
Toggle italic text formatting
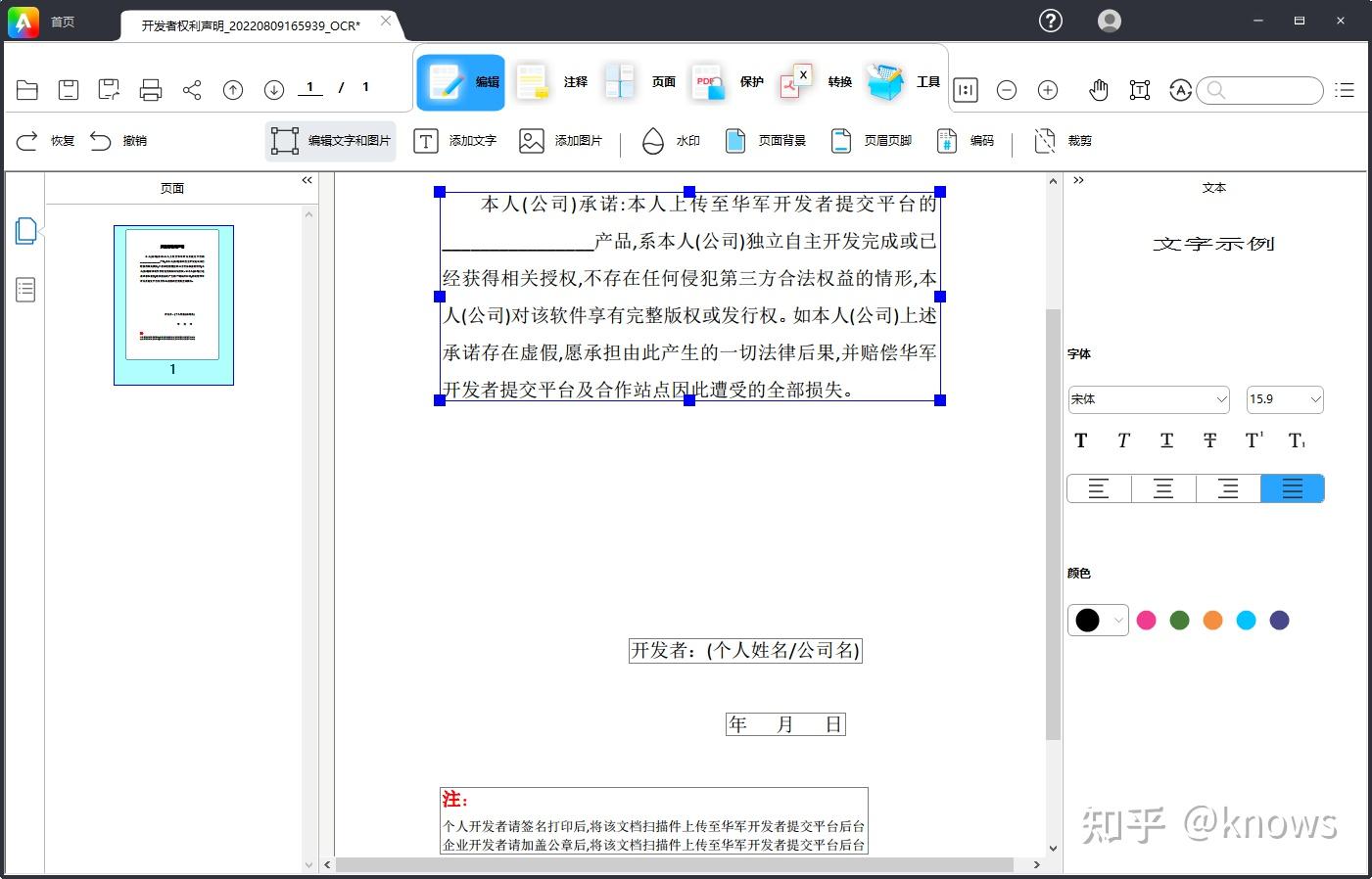(1123, 440)
